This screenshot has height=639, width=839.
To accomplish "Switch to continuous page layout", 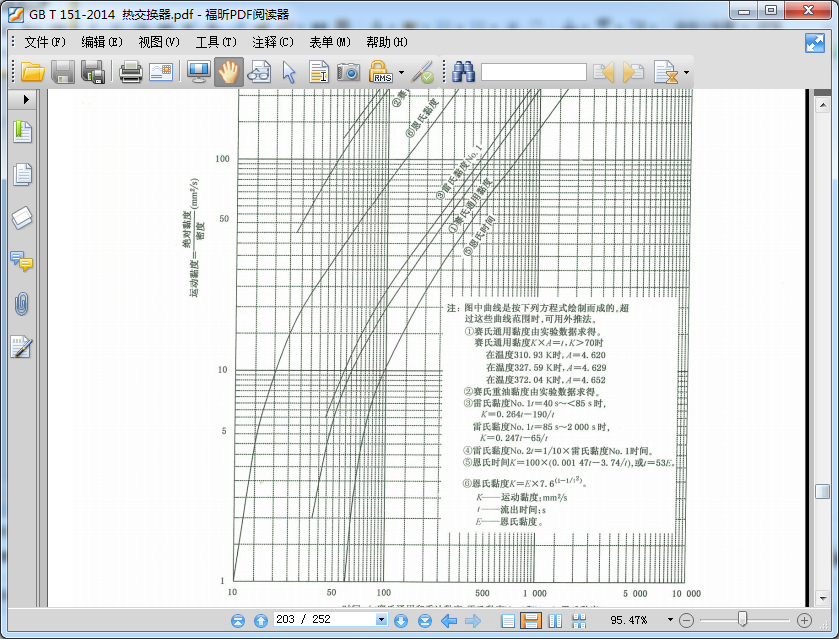I will [x=531, y=620].
